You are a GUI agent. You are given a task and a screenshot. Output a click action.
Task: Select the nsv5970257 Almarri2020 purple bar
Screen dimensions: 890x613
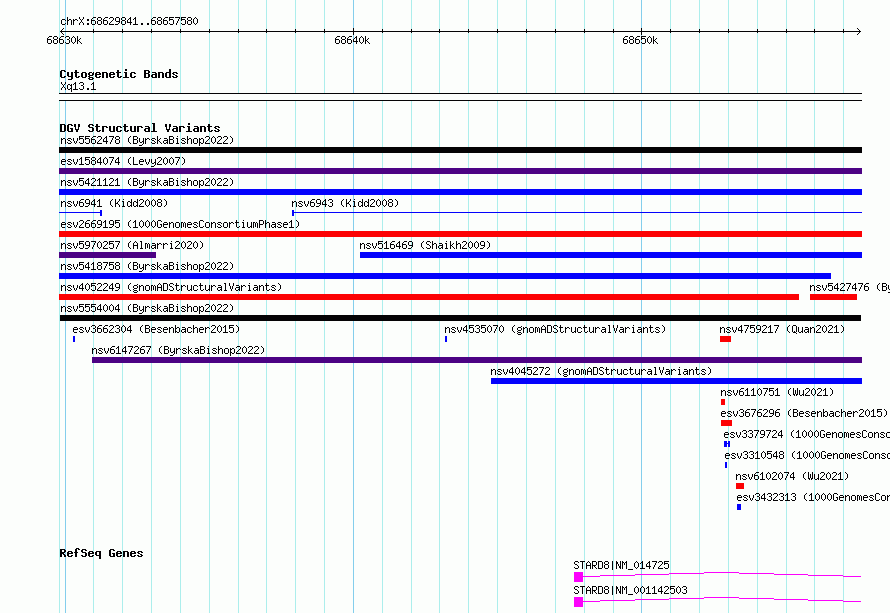pos(107,255)
